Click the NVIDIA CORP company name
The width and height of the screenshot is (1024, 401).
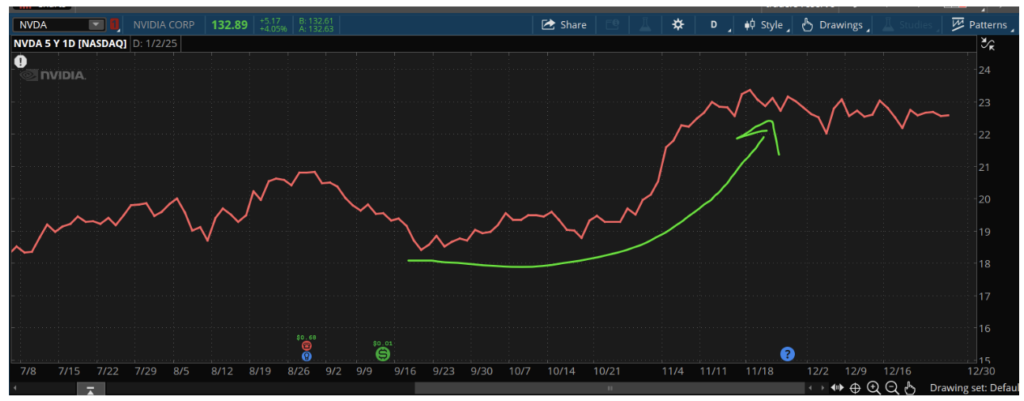point(165,25)
